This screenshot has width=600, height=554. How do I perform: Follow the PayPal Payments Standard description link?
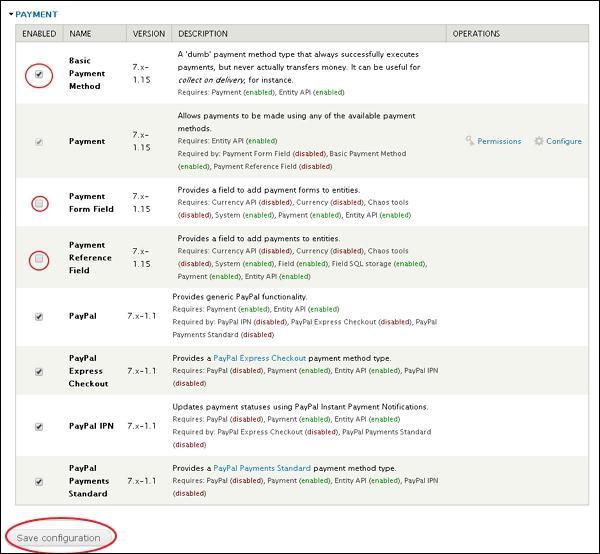[262, 468]
